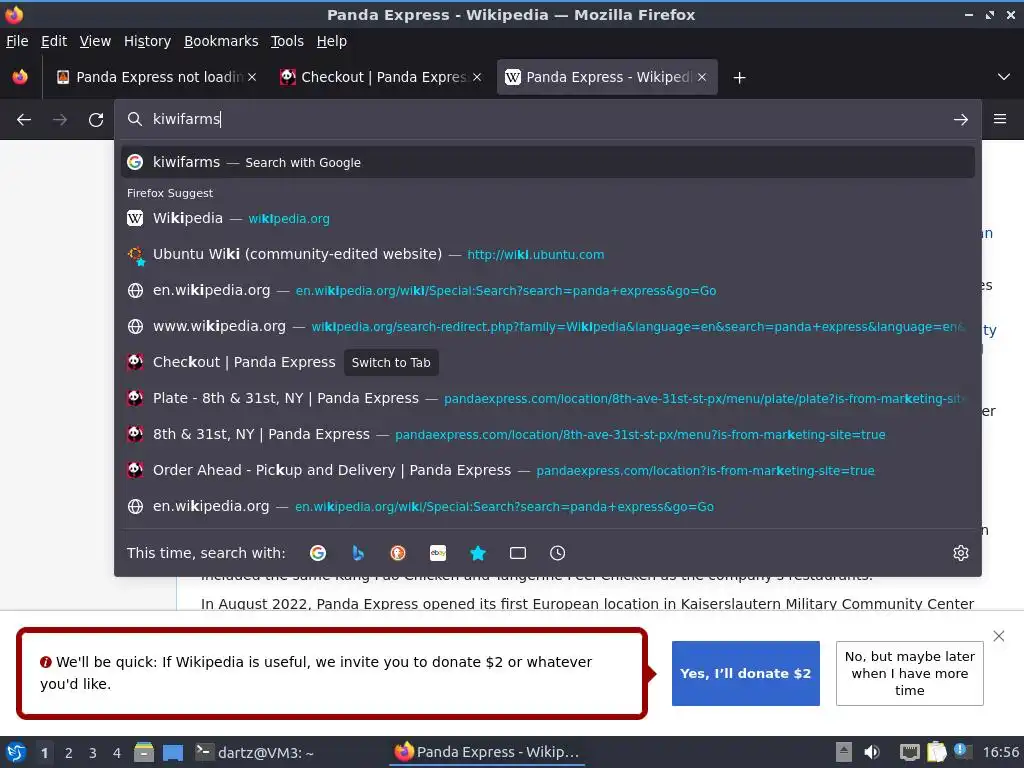
Task: Choose the www.wikipedia.org search-redirect suggestion
Action: coord(548,326)
